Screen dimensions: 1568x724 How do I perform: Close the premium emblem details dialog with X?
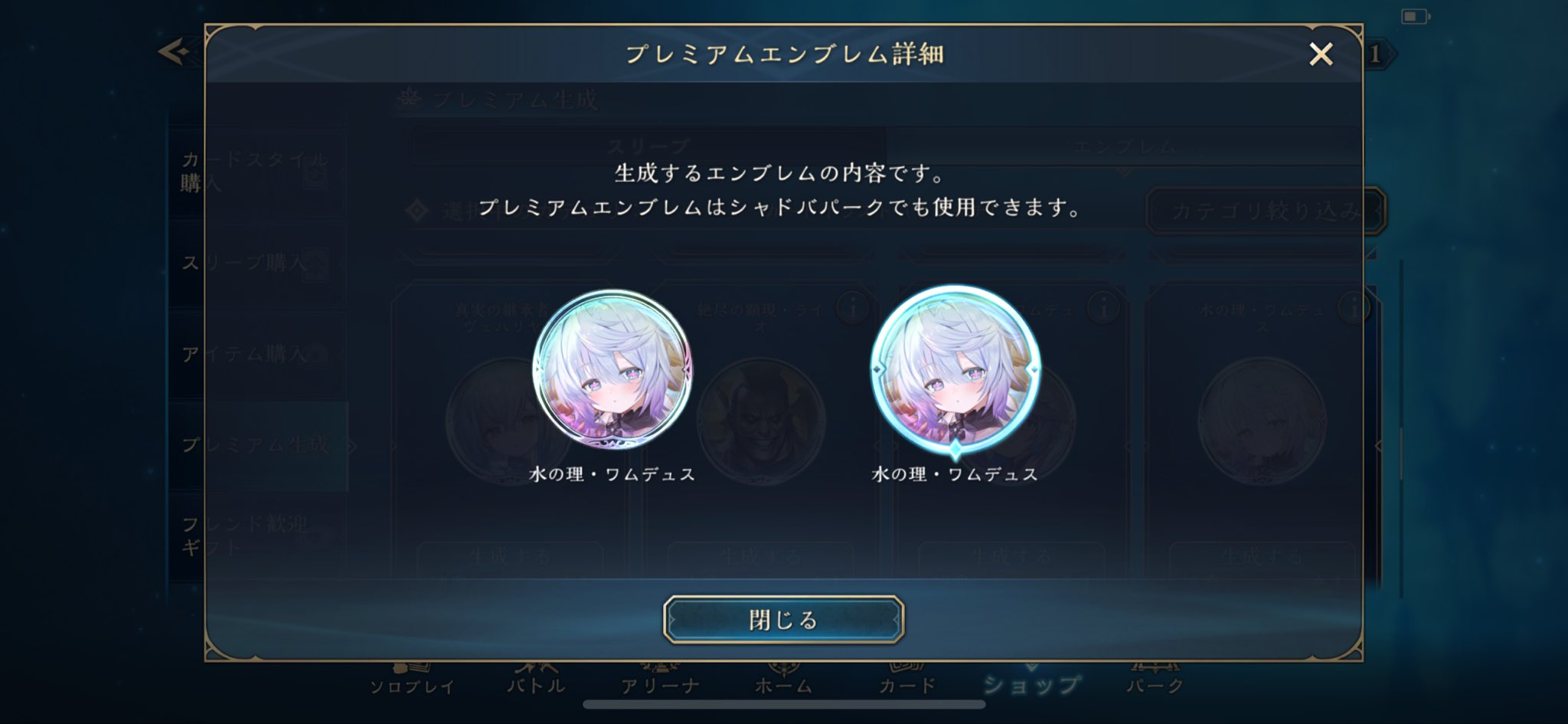1321,54
